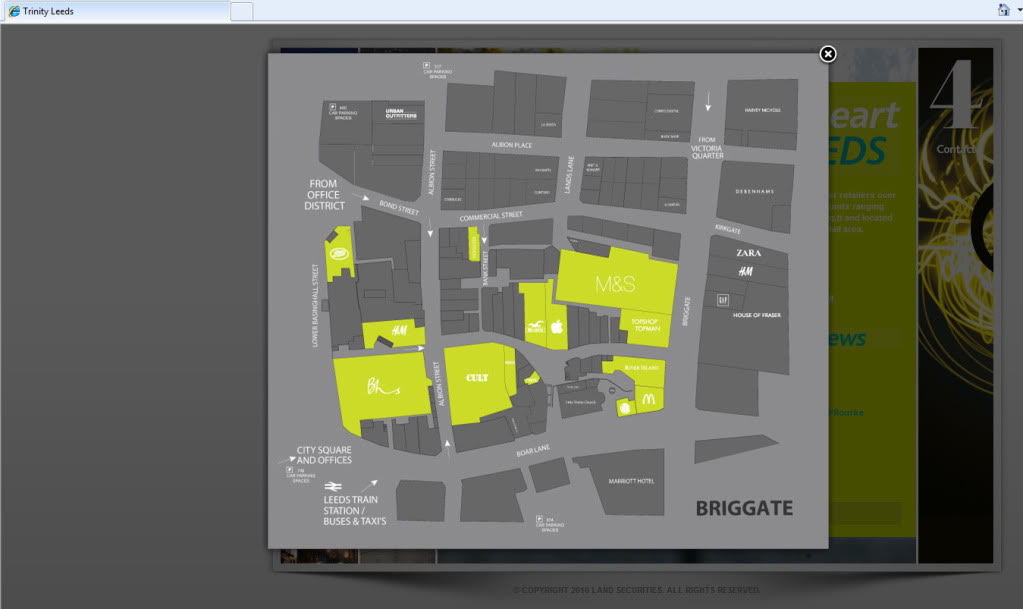Click the House of Fraser label
Screen dimensions: 1023x609
[x=757, y=315]
